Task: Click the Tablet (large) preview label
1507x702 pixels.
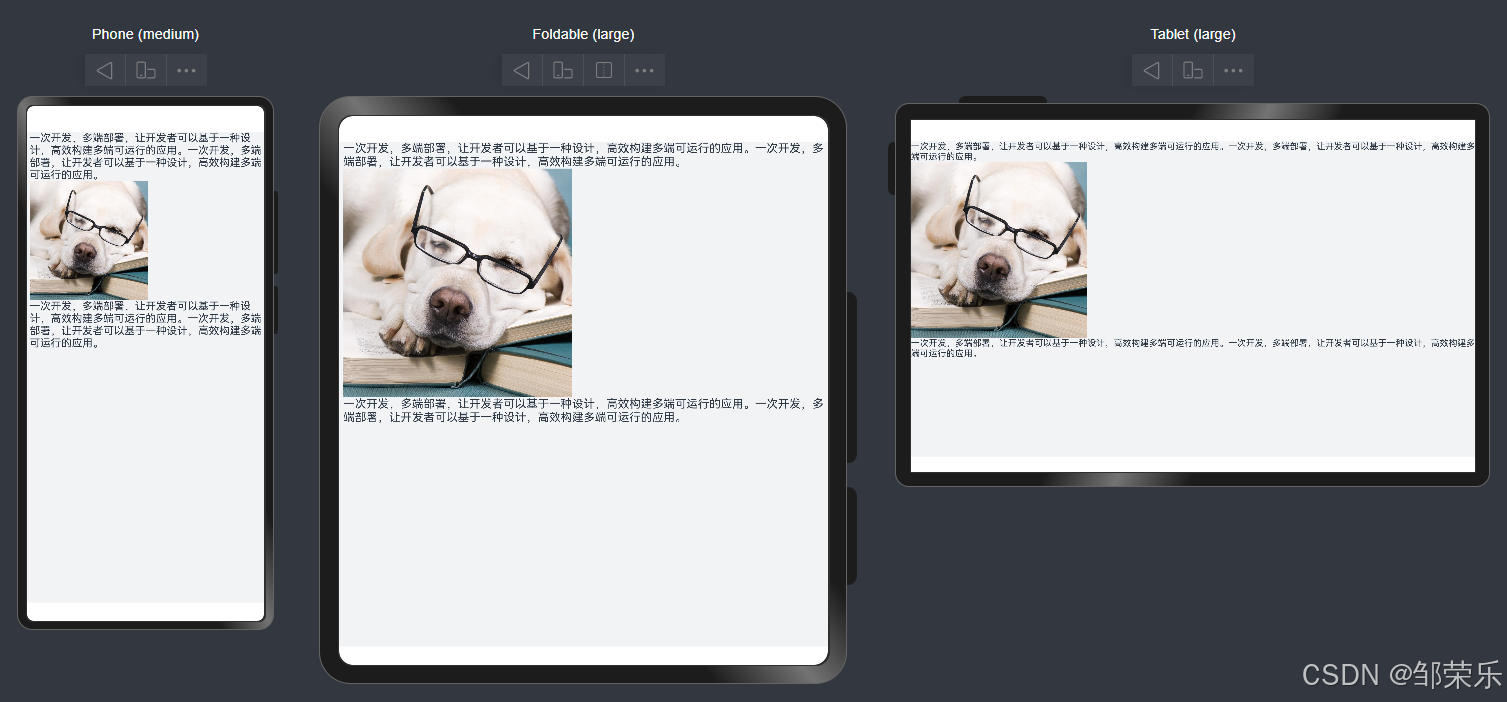Action: pyautogui.click(x=1193, y=34)
